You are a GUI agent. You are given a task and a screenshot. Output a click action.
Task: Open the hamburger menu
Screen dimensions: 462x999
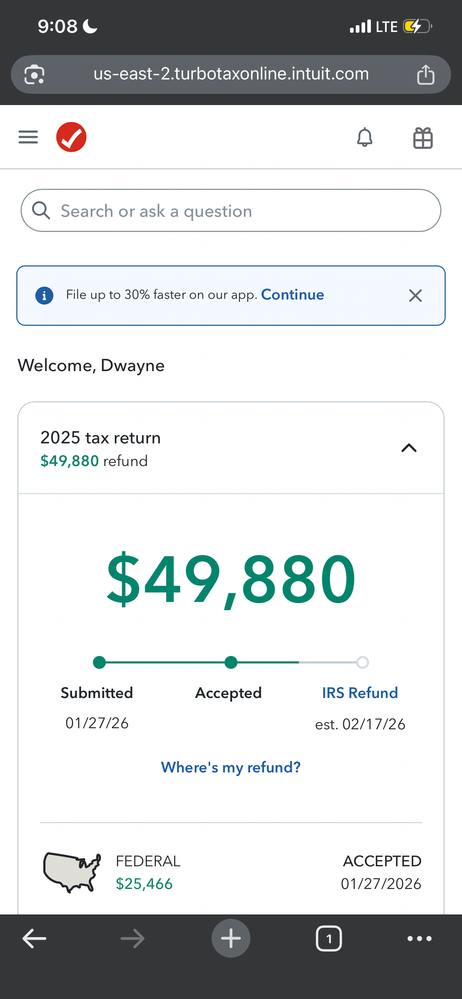(28, 138)
